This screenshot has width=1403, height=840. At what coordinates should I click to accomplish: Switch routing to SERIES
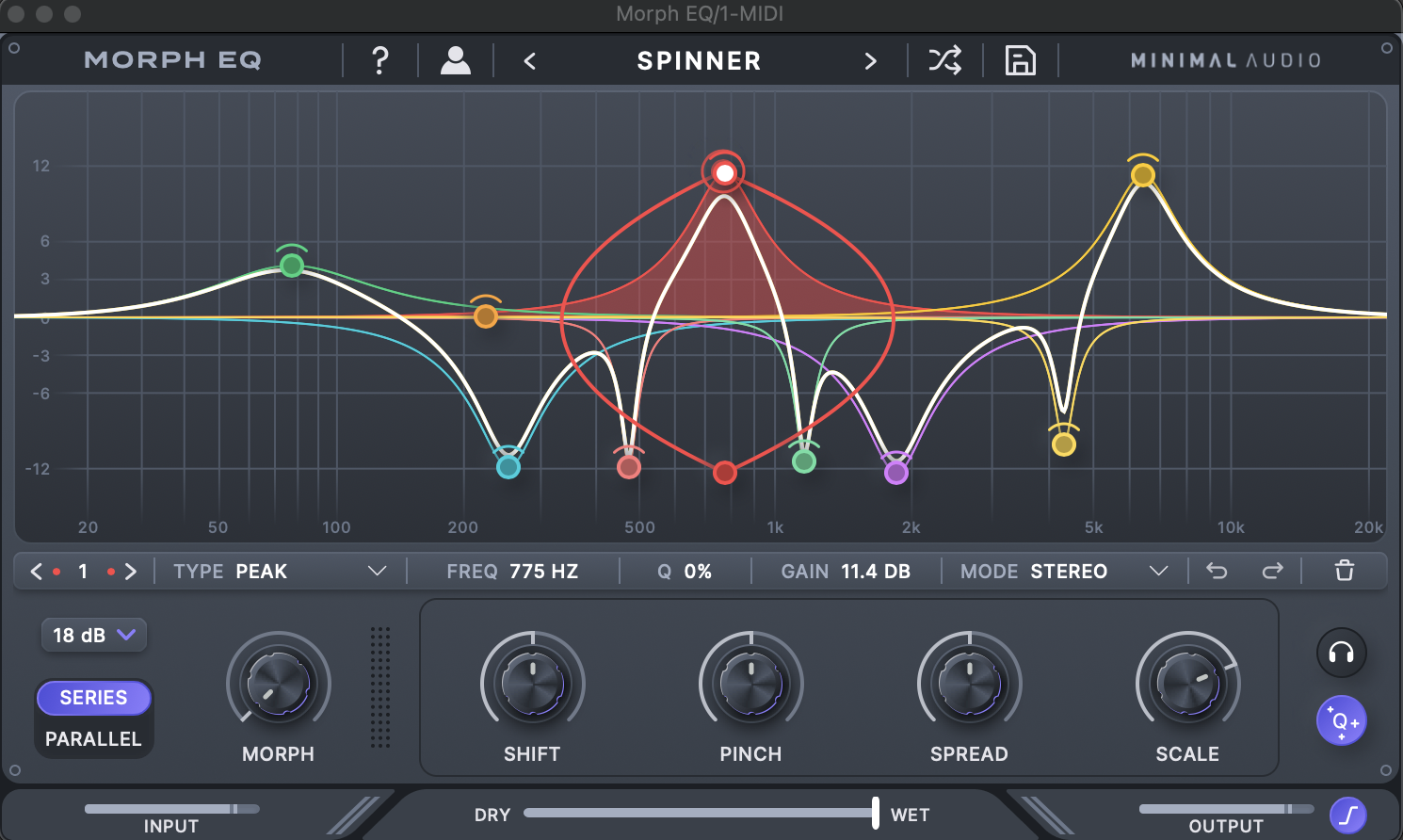pyautogui.click(x=93, y=698)
